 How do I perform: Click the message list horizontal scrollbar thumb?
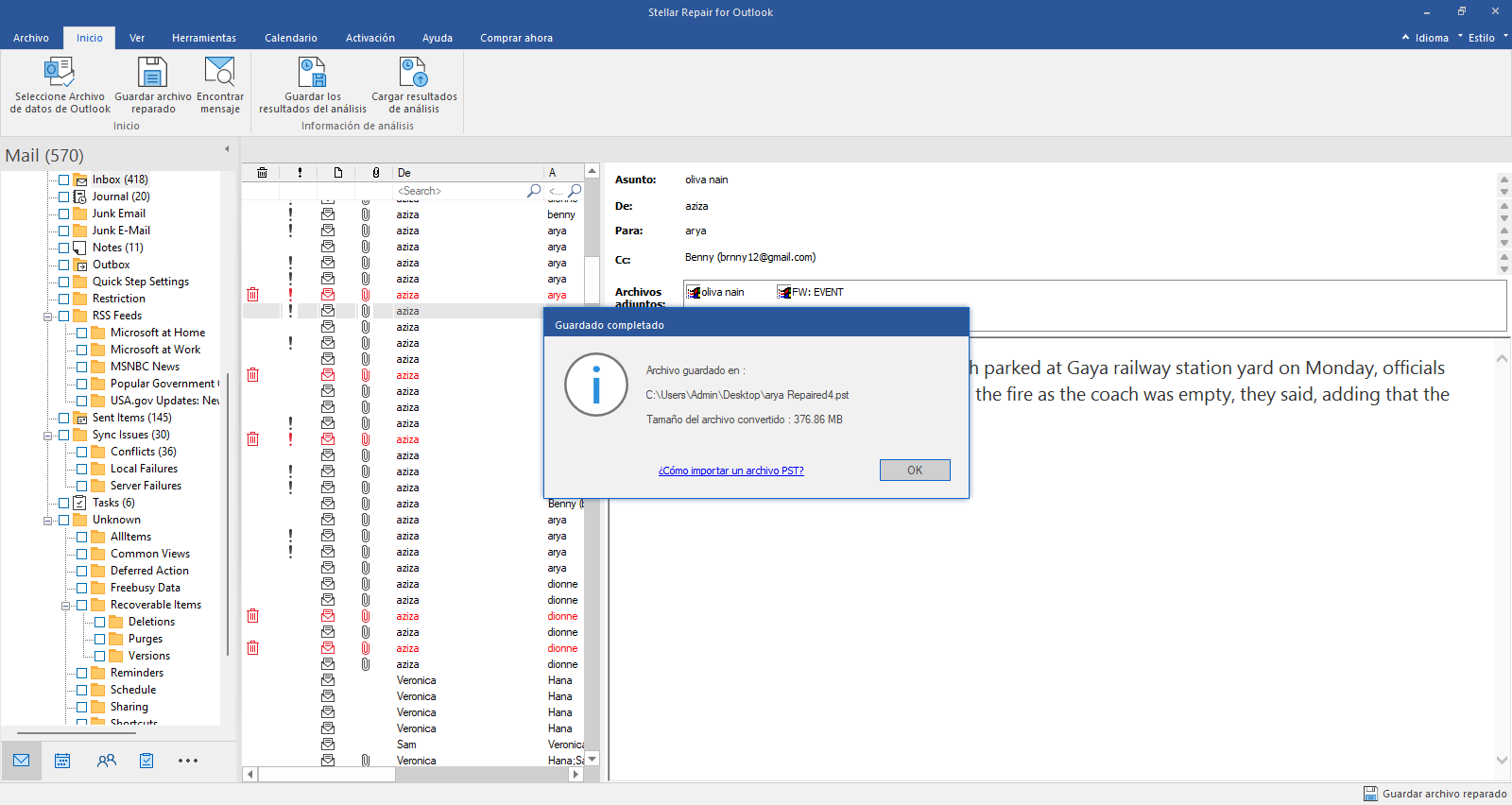327,774
